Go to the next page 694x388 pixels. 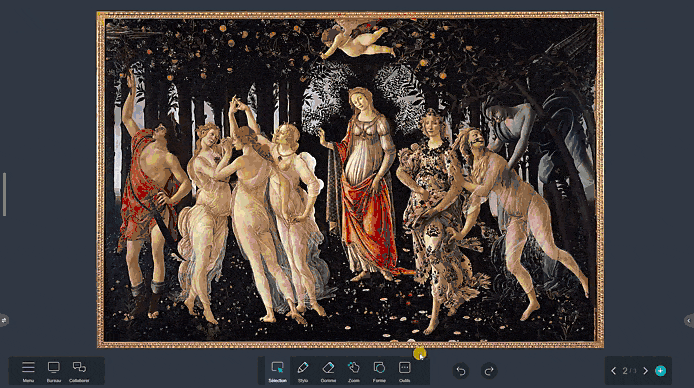tap(645, 371)
